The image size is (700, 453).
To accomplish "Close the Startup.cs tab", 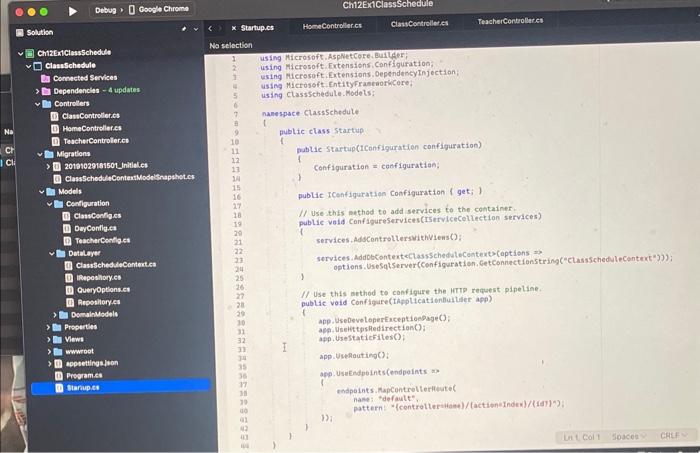I will pyautogui.click(x=233, y=28).
